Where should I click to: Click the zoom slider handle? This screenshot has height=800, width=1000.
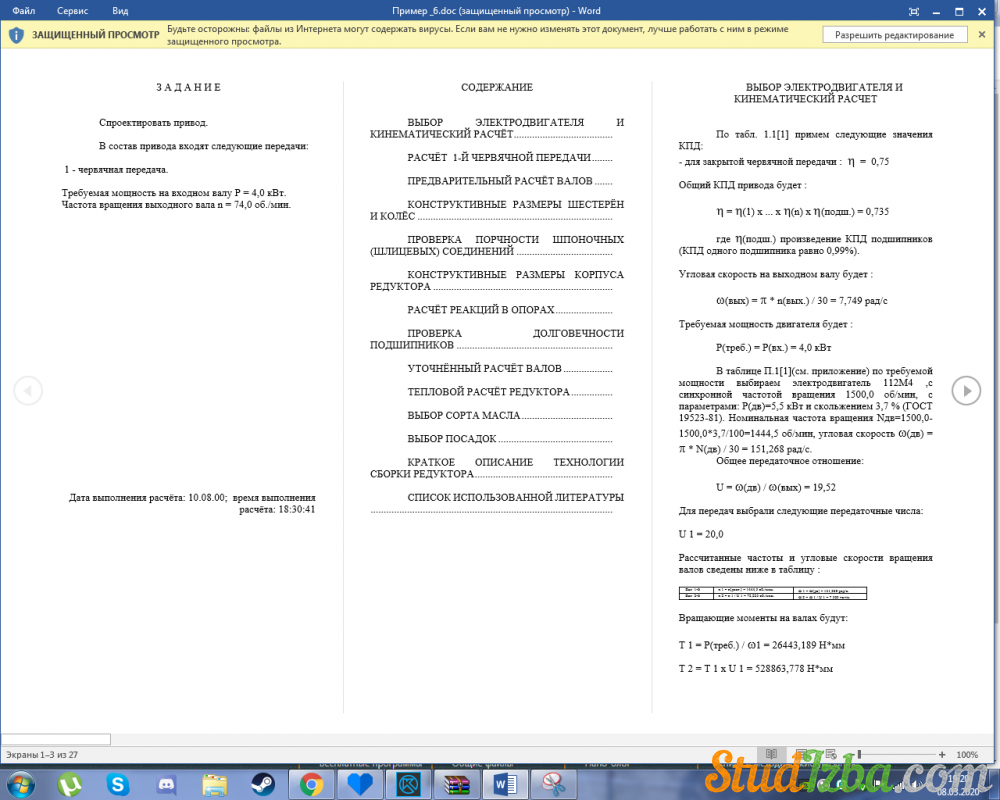pyautogui.click(x=859, y=754)
